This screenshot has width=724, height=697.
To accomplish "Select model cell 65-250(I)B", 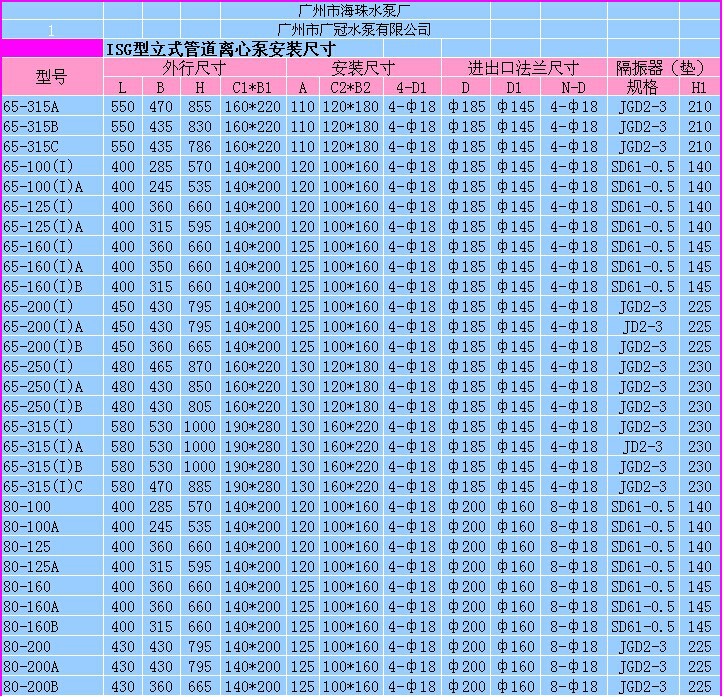I will tap(52, 407).
